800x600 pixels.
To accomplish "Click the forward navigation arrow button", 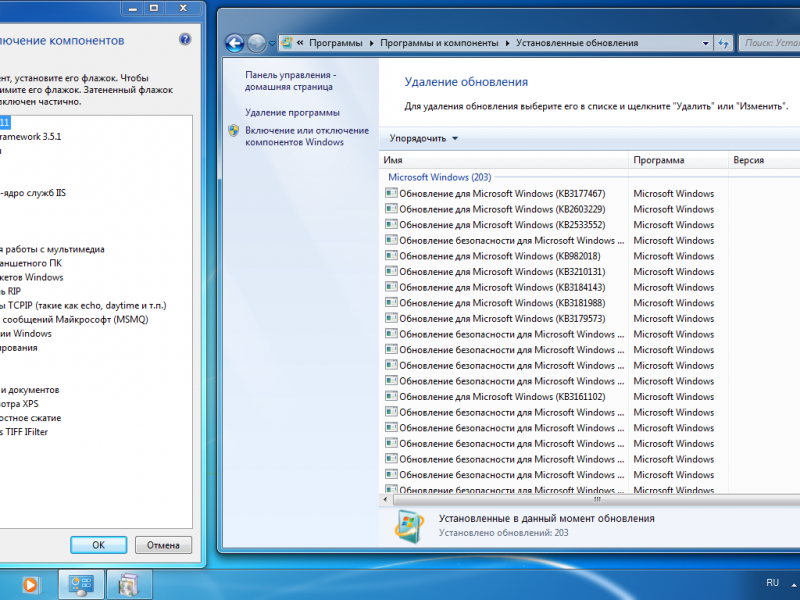I will tap(256, 43).
